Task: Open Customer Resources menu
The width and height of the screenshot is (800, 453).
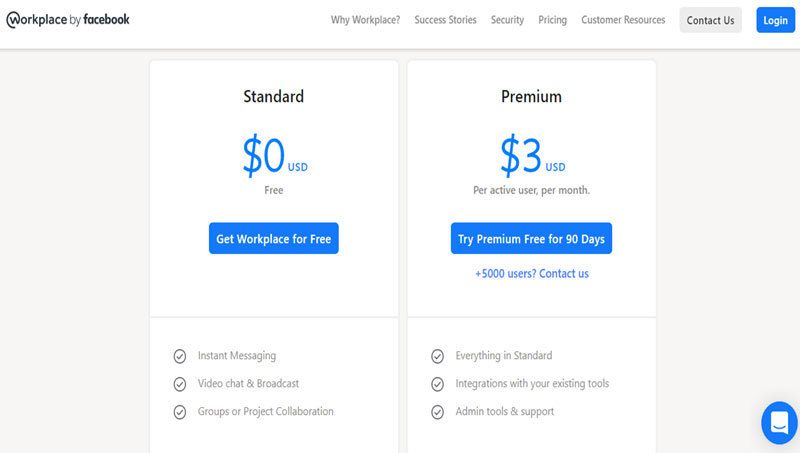Action: 623,20
